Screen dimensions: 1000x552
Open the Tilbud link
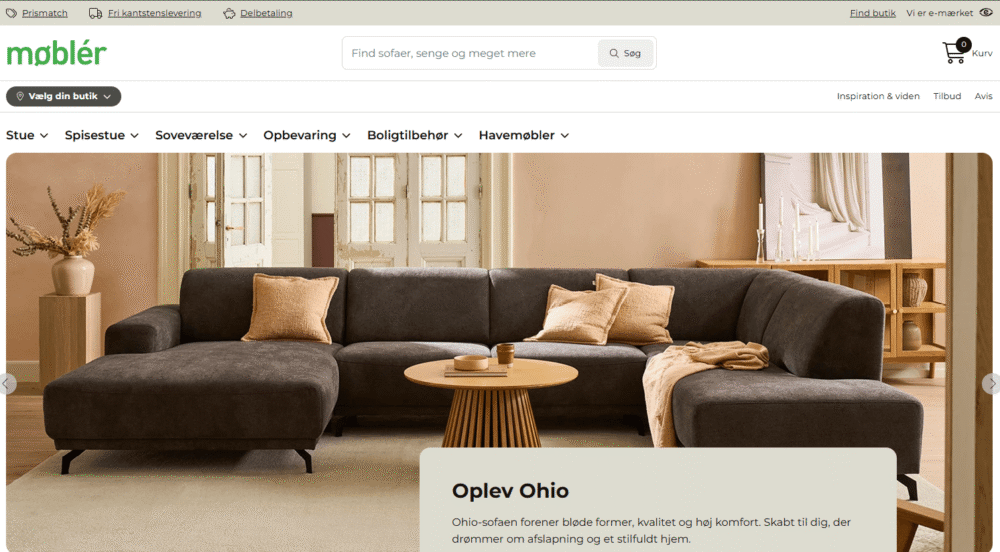[x=946, y=96]
